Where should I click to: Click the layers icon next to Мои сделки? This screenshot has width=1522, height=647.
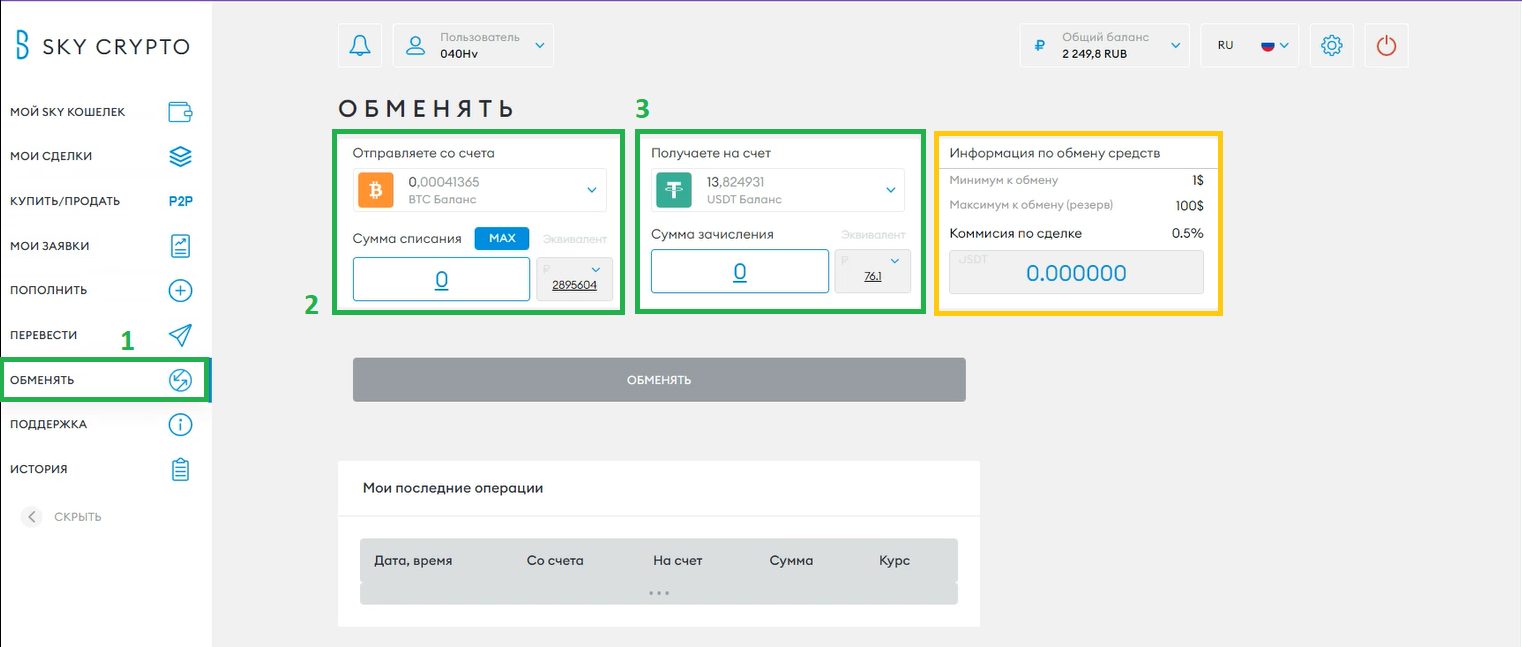tap(180, 157)
